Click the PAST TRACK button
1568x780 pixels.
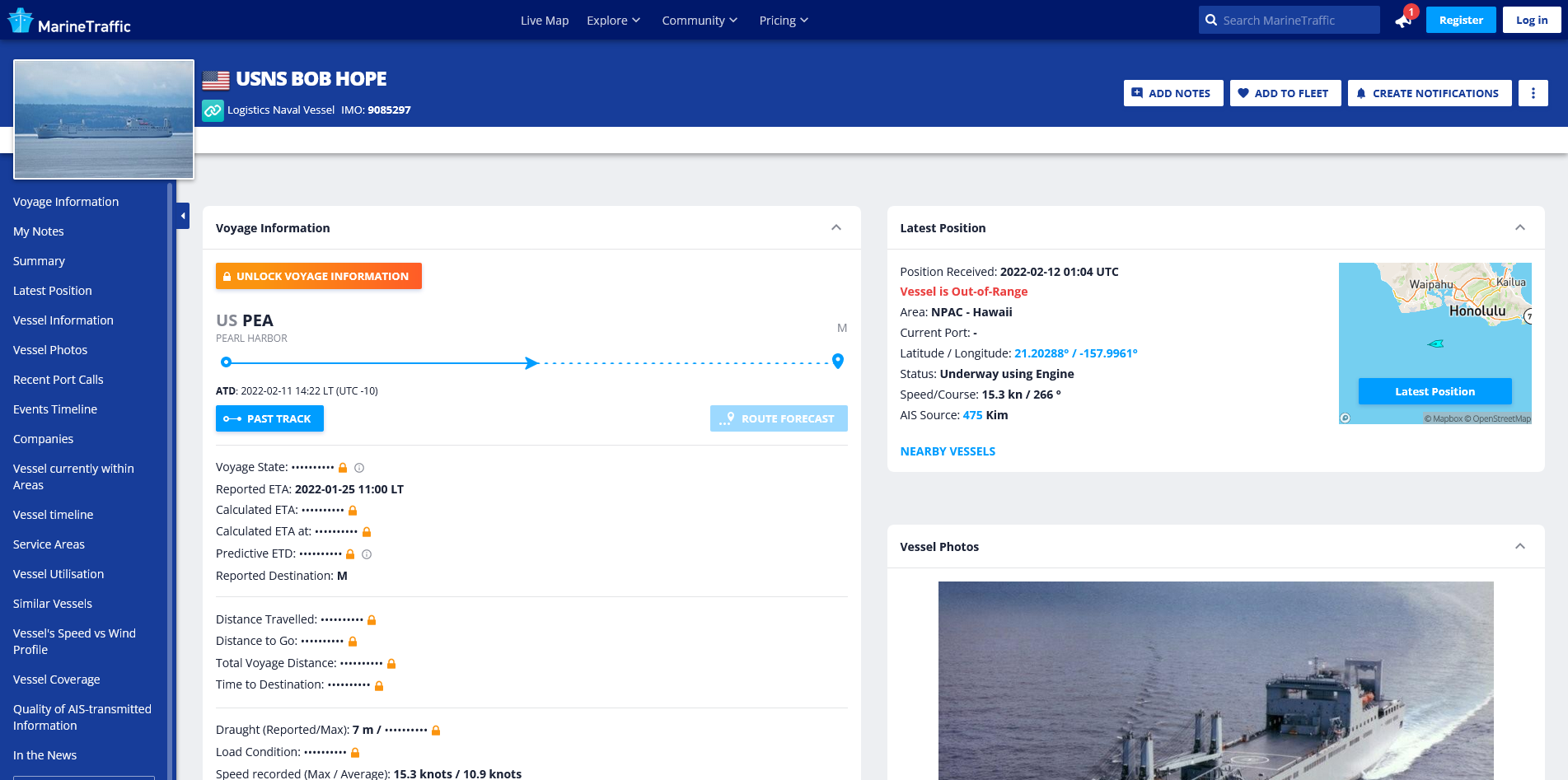pyautogui.click(x=269, y=418)
